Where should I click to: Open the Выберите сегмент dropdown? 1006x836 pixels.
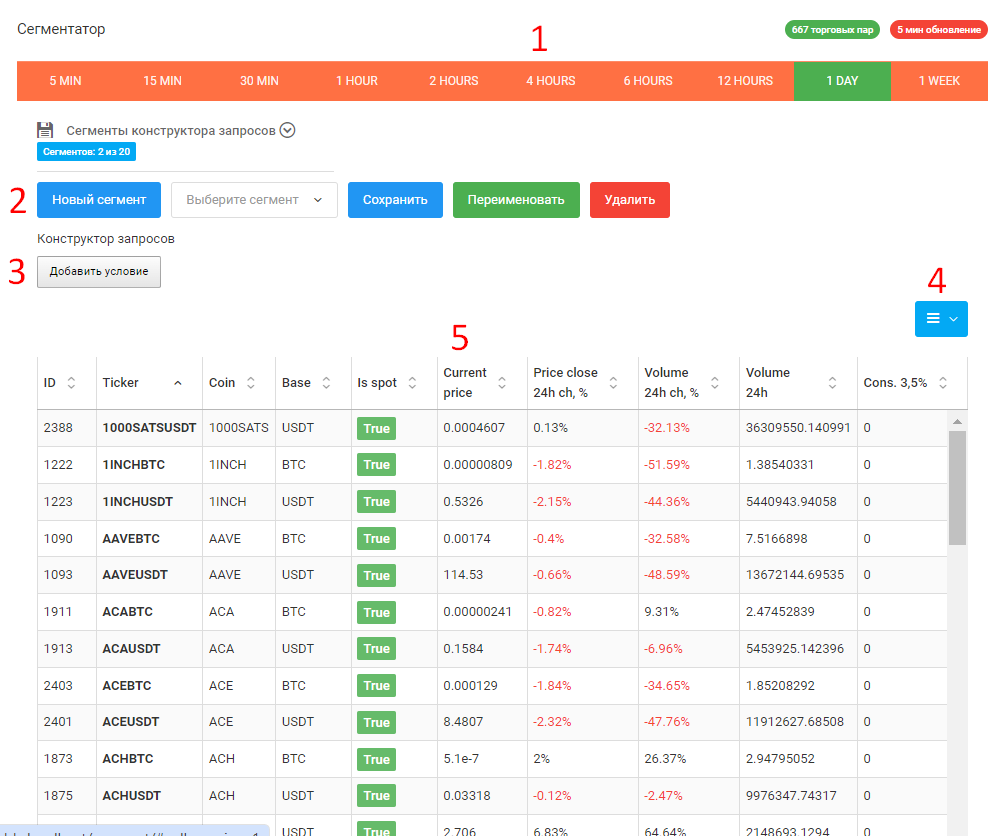pos(255,200)
